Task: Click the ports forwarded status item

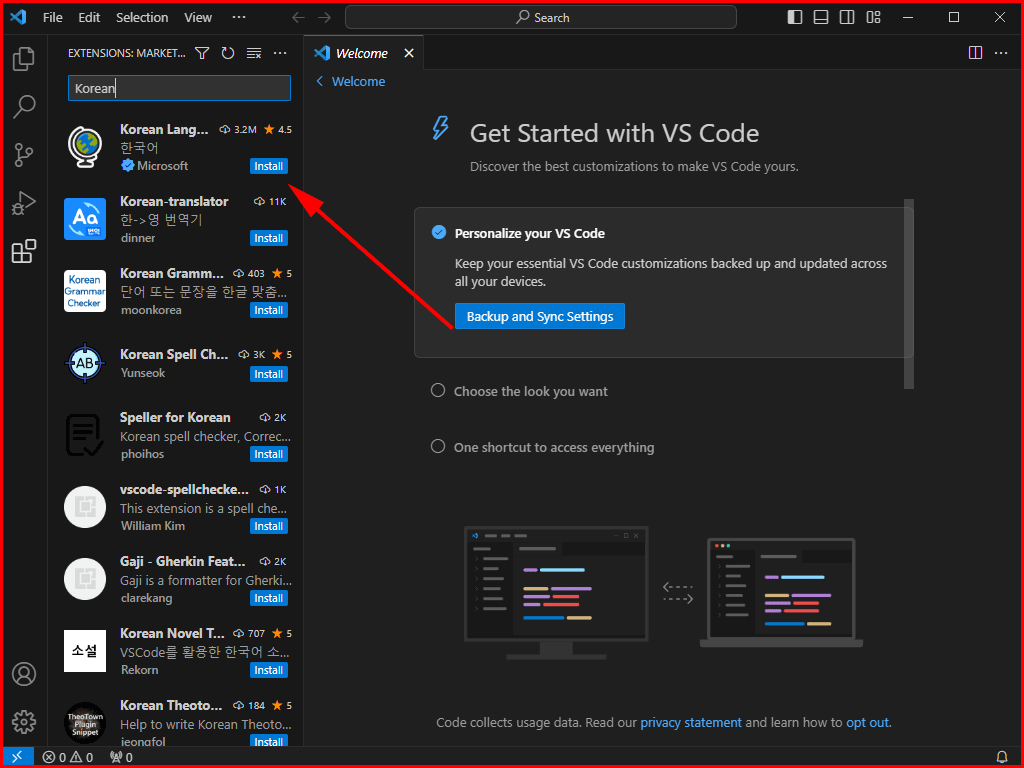Action: coord(121,757)
